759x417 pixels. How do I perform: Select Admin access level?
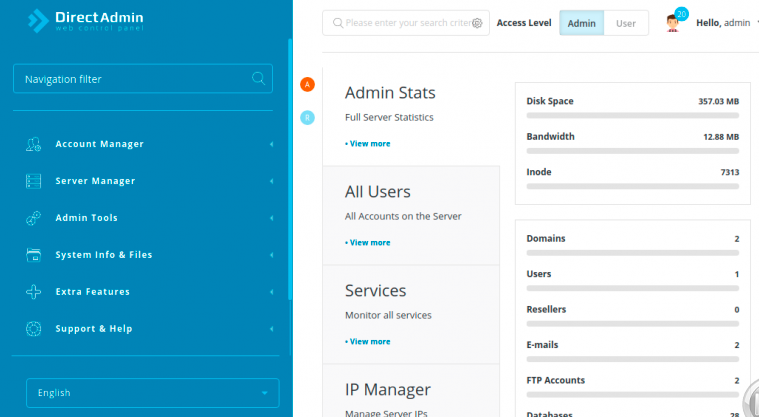pos(581,23)
